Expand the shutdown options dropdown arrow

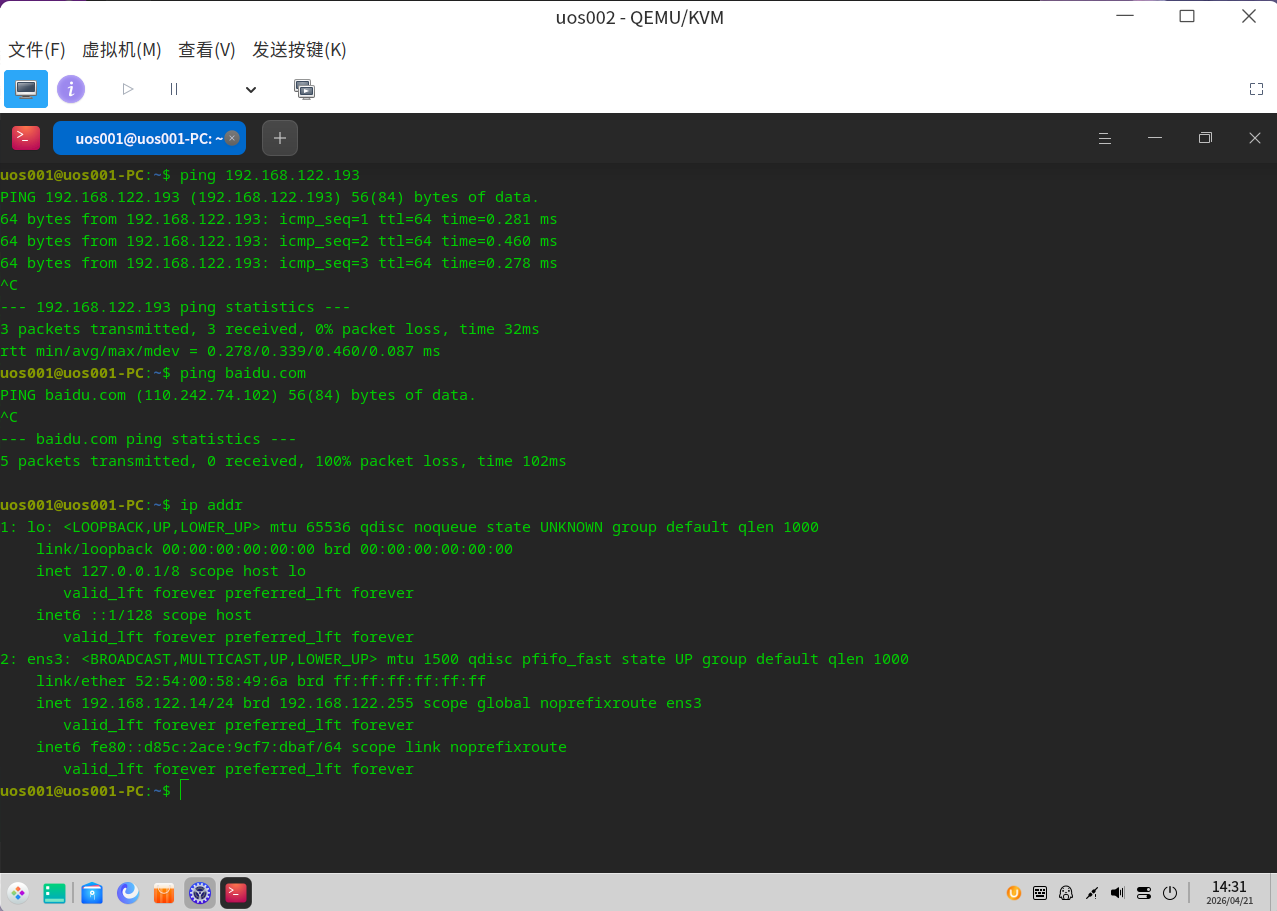[251, 89]
